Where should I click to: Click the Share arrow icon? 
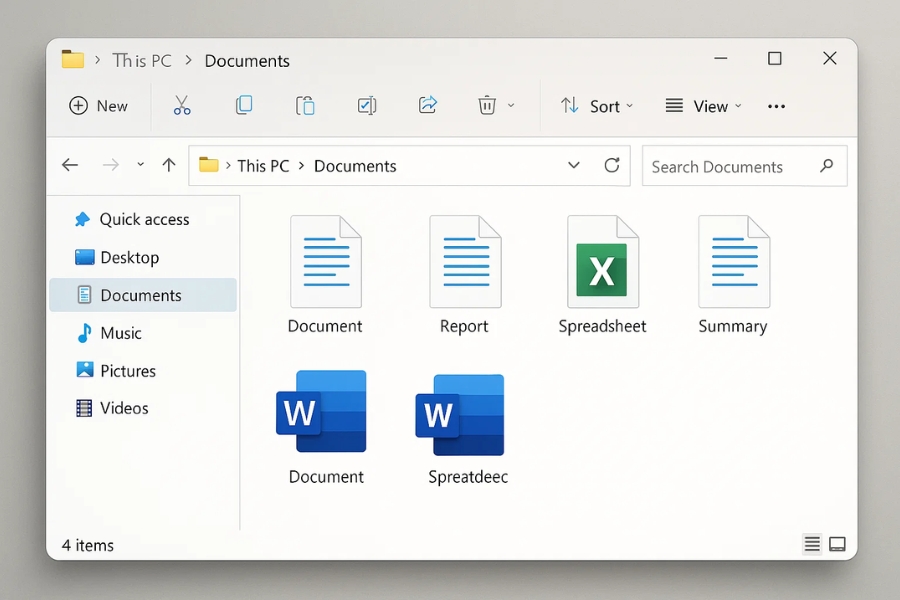click(x=428, y=106)
